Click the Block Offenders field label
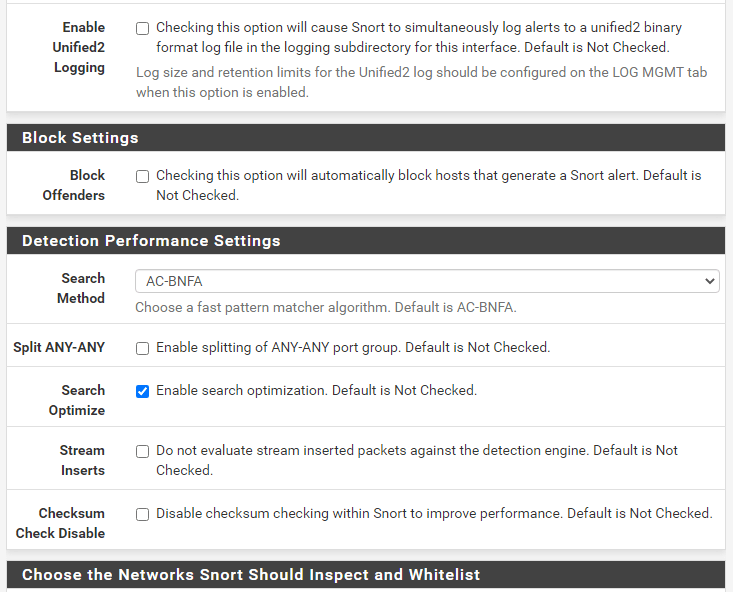This screenshot has height=592, width=733. [74, 185]
